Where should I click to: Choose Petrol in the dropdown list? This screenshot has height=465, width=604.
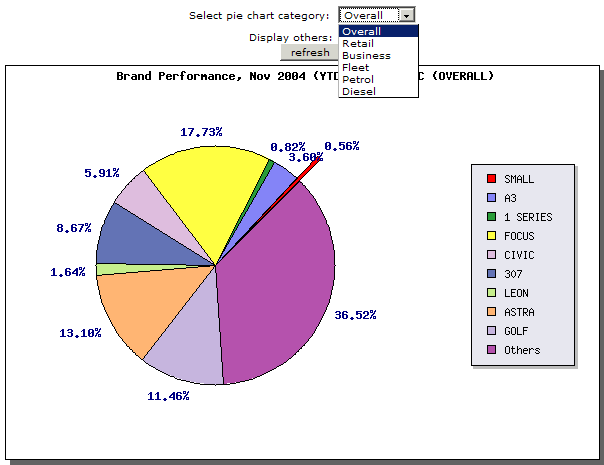coord(356,80)
